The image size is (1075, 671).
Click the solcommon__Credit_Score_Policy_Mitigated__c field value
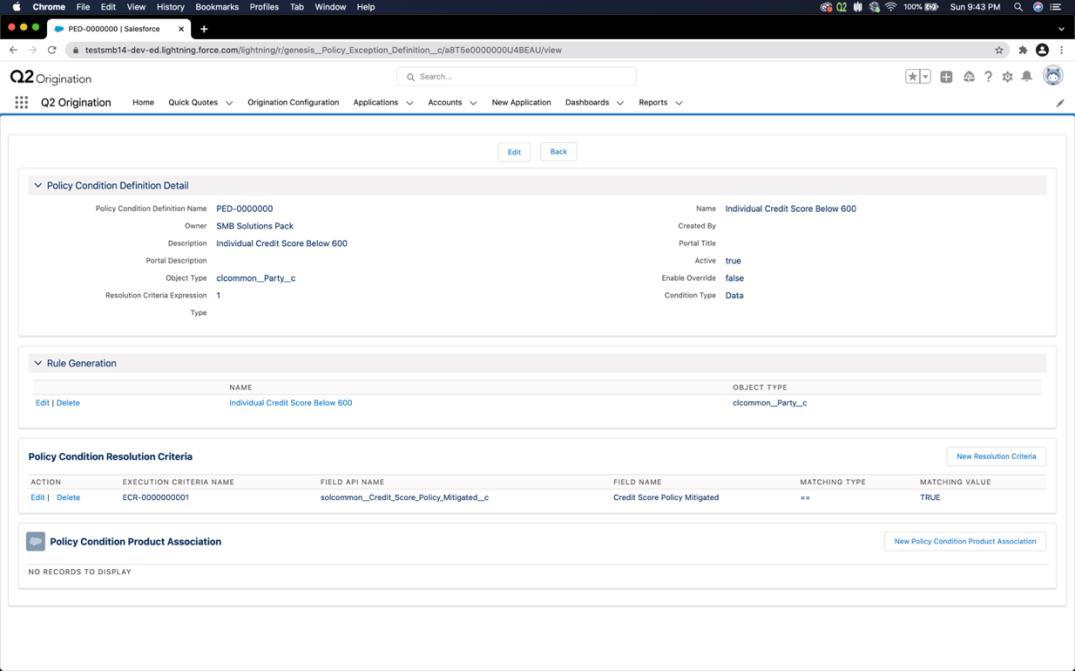coord(404,498)
